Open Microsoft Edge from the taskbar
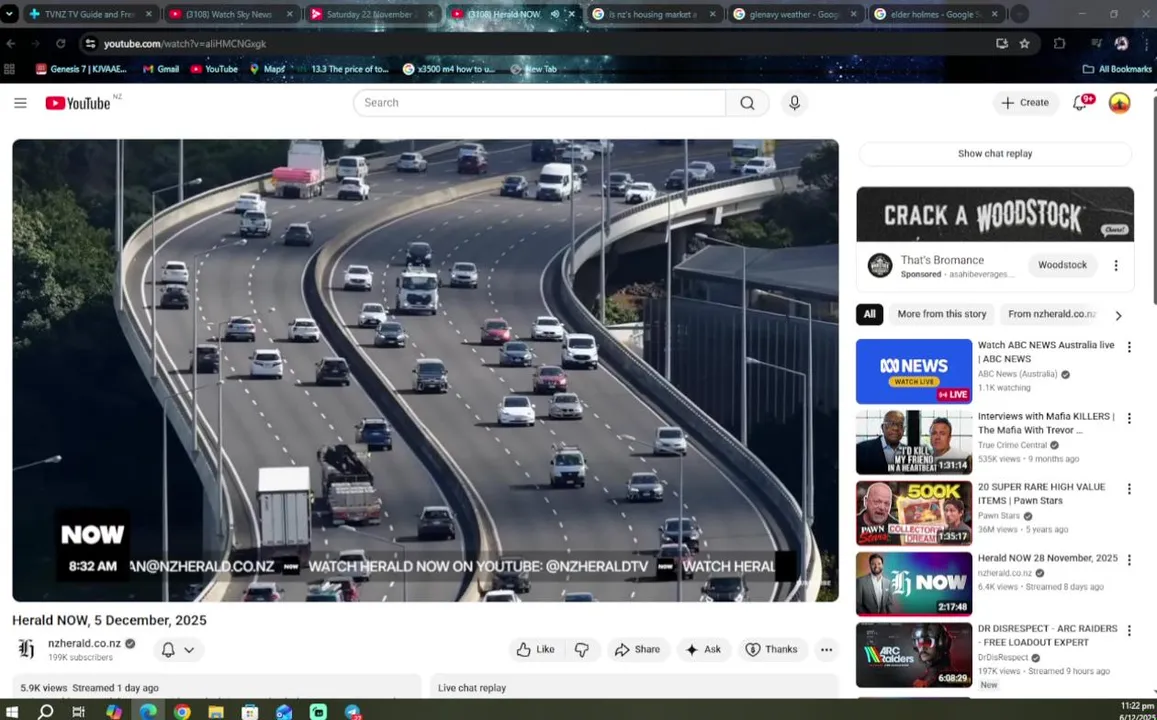 point(148,711)
